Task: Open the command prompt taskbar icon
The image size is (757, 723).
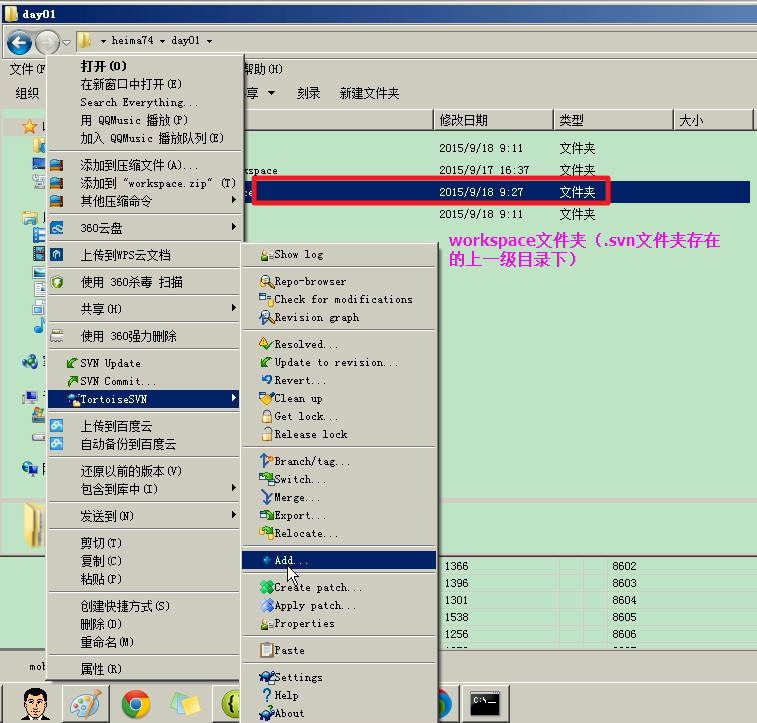Action: pyautogui.click(x=485, y=704)
